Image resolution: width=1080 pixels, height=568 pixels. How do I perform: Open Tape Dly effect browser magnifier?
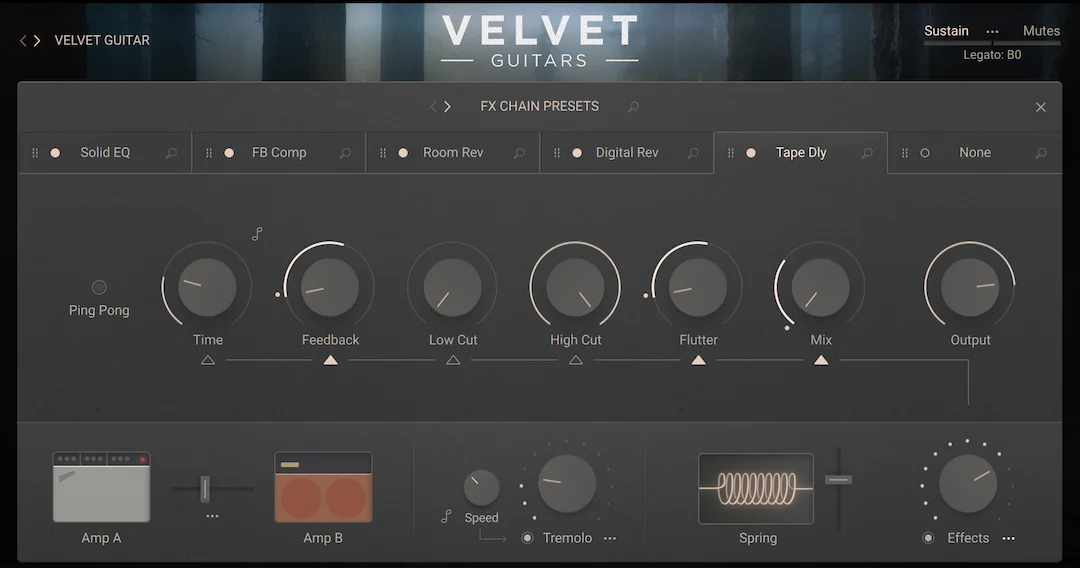pos(867,153)
